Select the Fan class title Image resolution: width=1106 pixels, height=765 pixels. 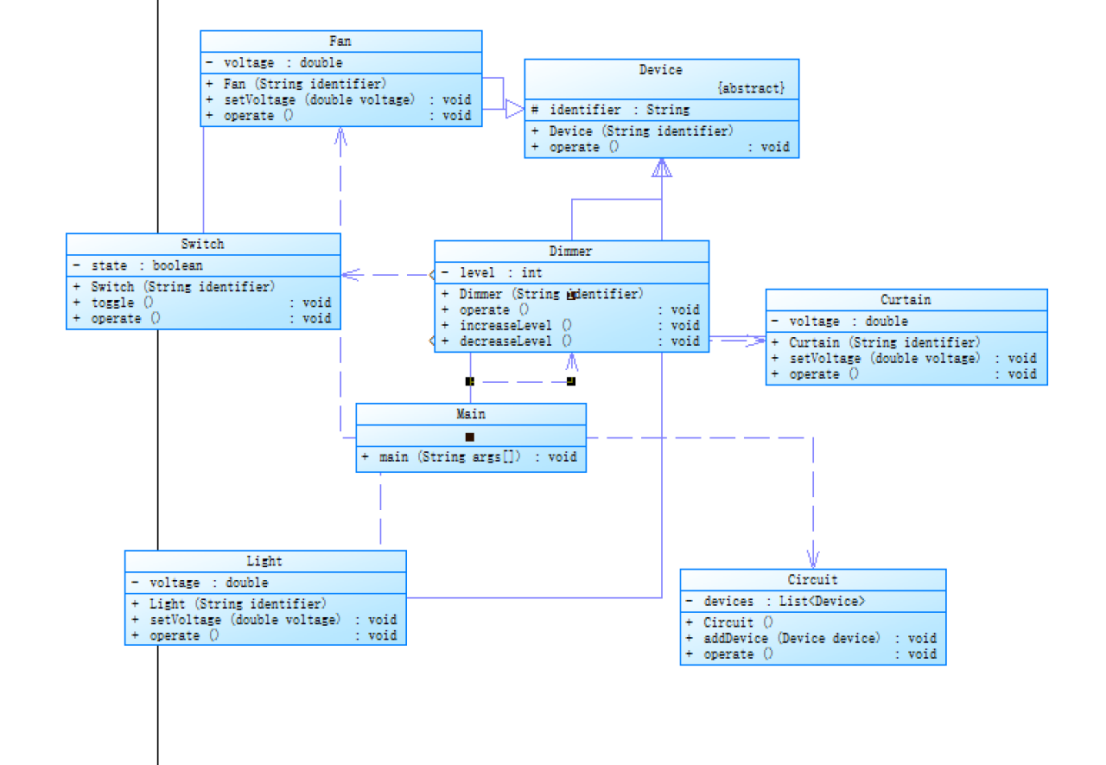click(x=340, y=41)
